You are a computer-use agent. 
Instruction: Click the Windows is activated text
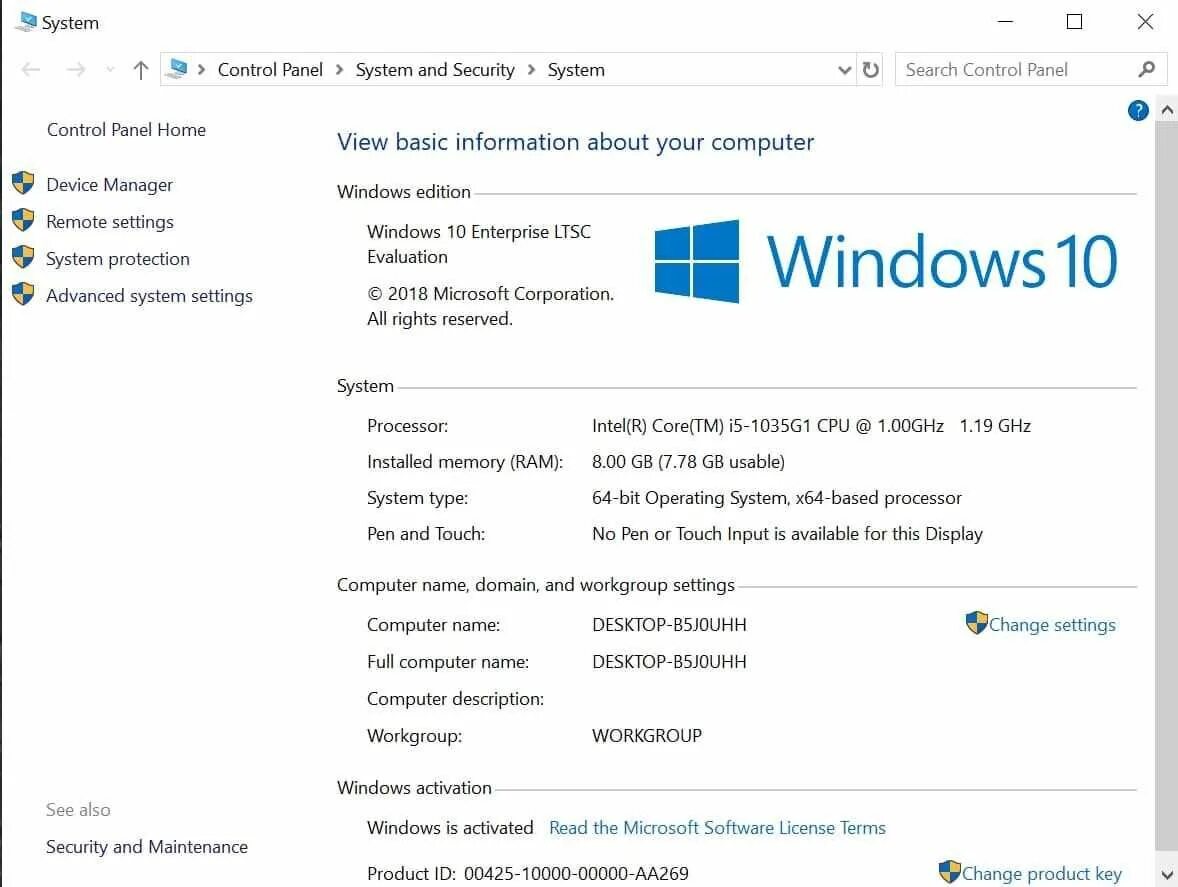pos(450,828)
